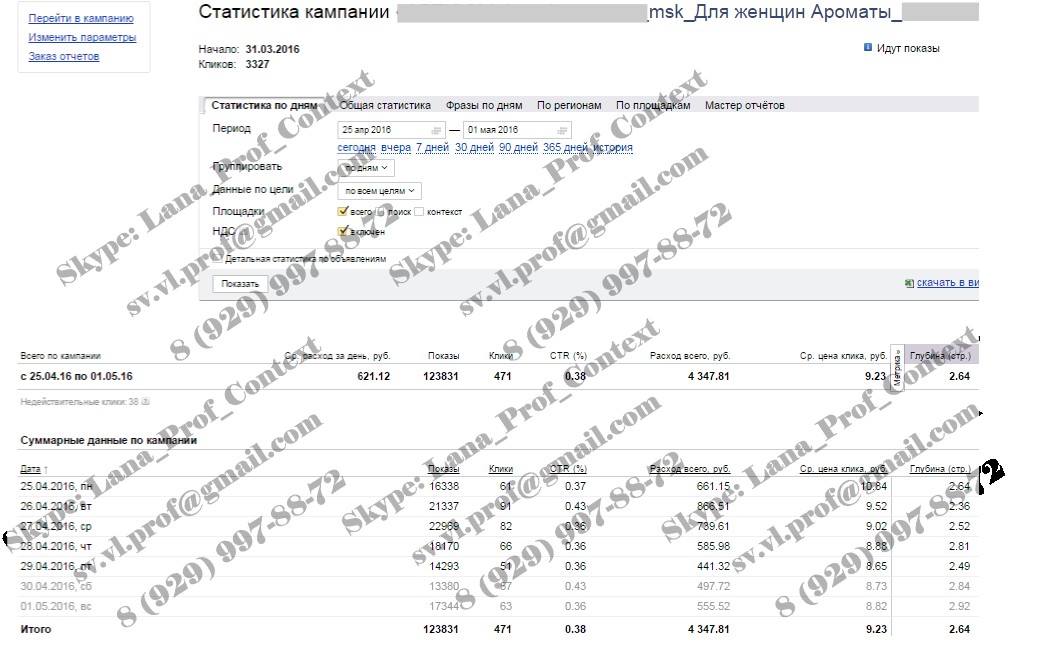Sort daily table by 'Клики' header

point(501,469)
